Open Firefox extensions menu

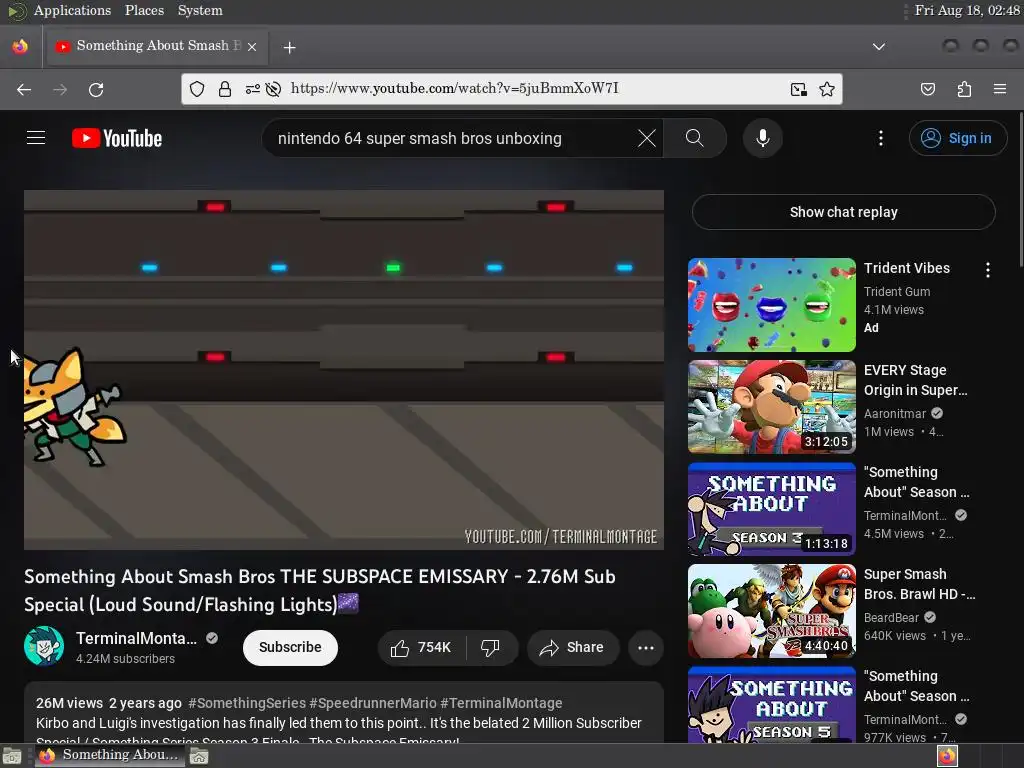click(x=964, y=89)
